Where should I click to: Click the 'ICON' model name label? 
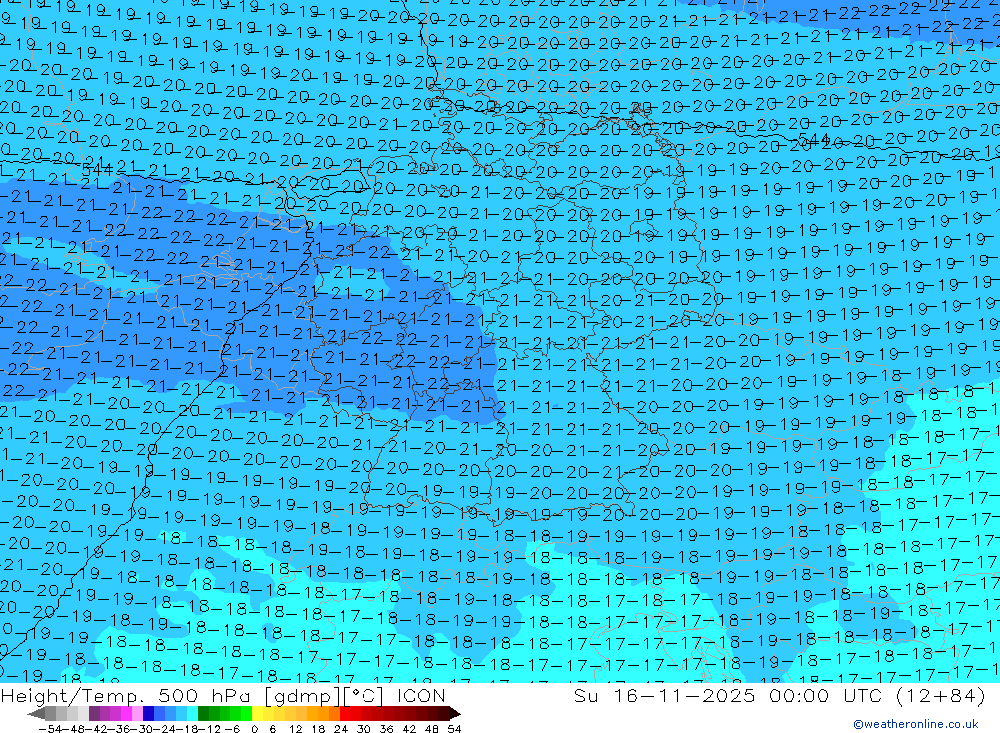pyautogui.click(x=421, y=695)
